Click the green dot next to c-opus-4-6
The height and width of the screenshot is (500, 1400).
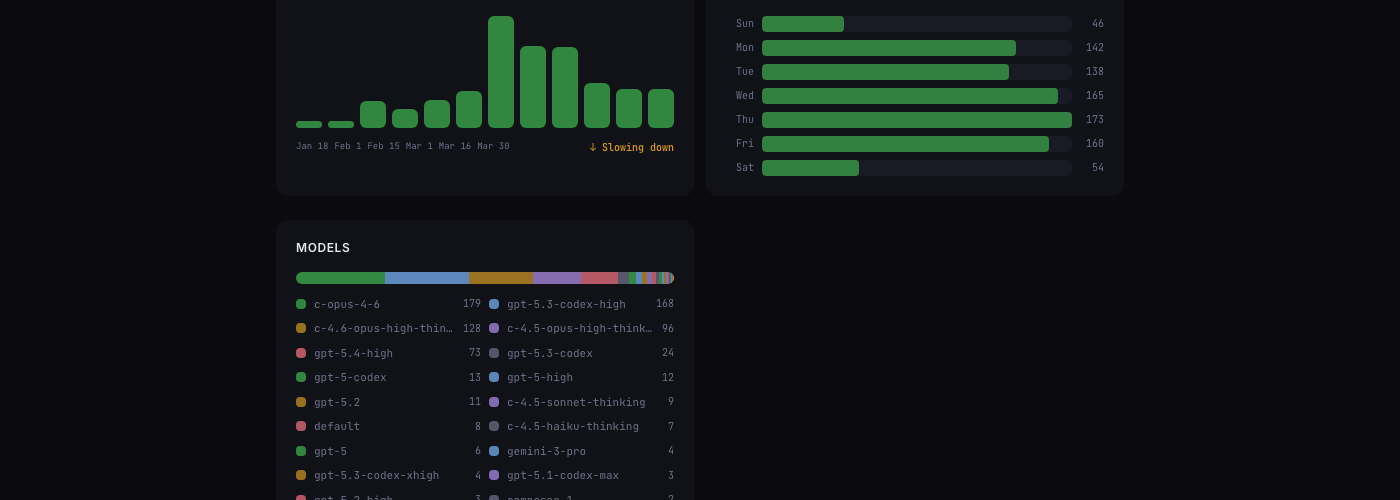(301, 304)
